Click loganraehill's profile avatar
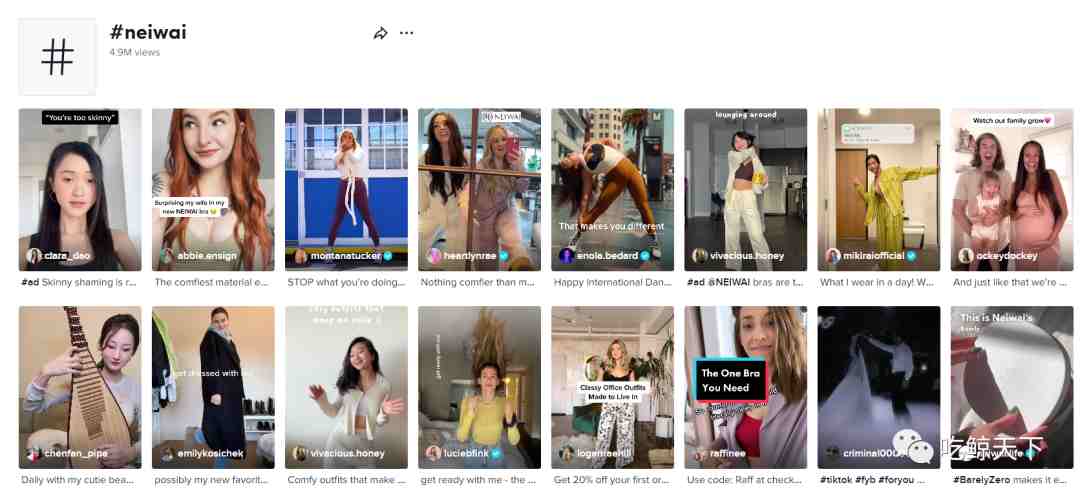Viewport: 1080px width, 496px height. click(566, 453)
